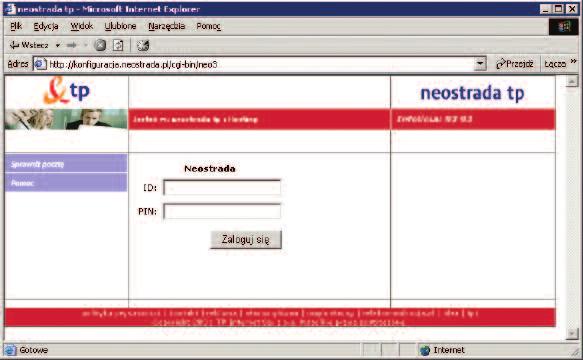The height and width of the screenshot is (360, 583).
Task: Close the Internet Explorer window
Action: pos(572,9)
